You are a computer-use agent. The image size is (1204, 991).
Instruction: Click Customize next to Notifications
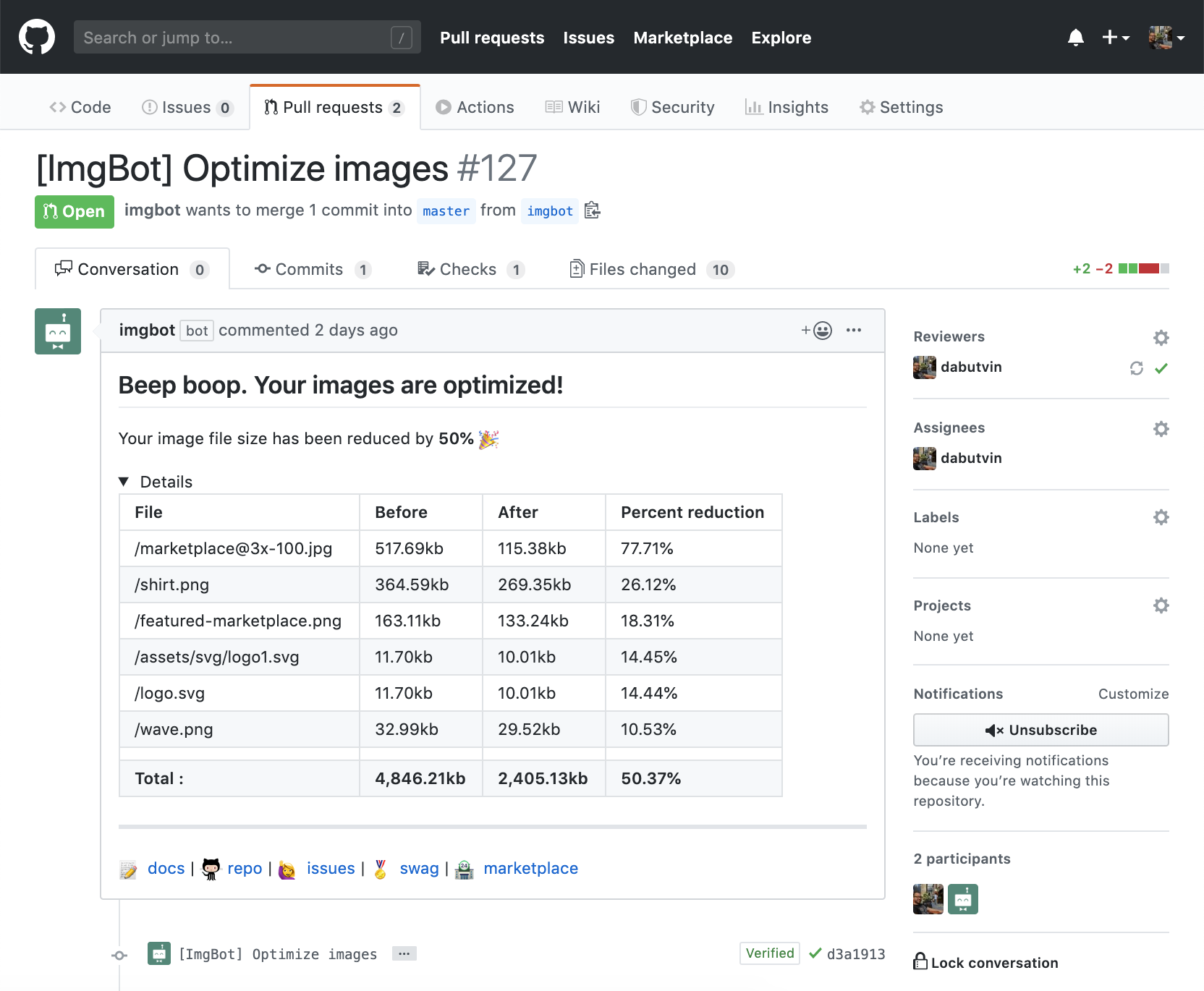pos(1133,694)
